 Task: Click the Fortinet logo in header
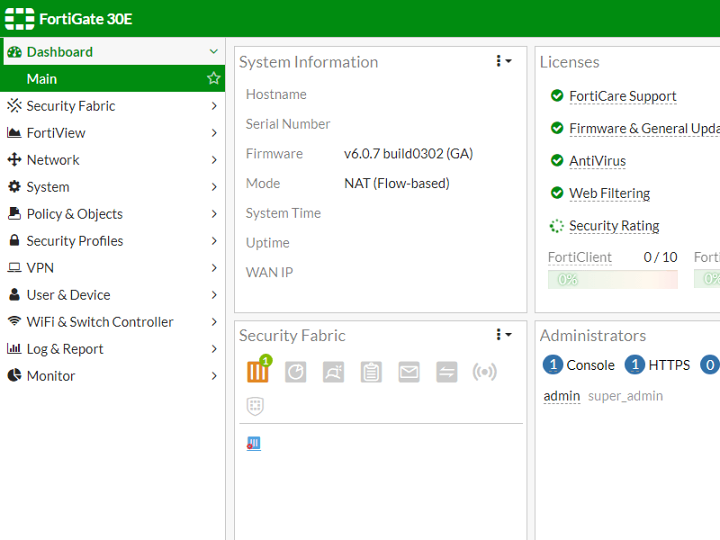coord(19,19)
